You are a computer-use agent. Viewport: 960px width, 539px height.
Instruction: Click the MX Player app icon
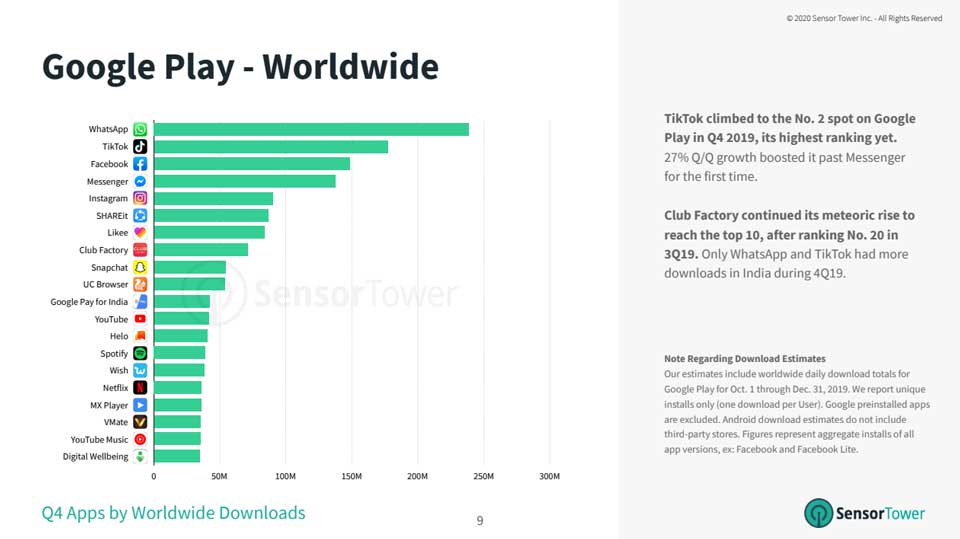tap(140, 405)
